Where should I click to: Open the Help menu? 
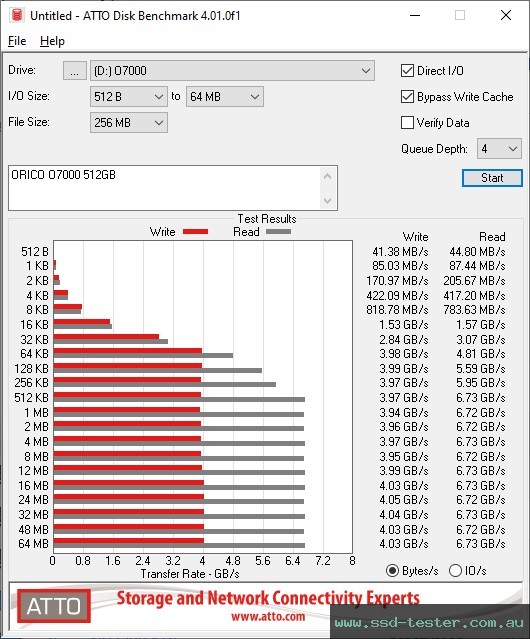52,41
